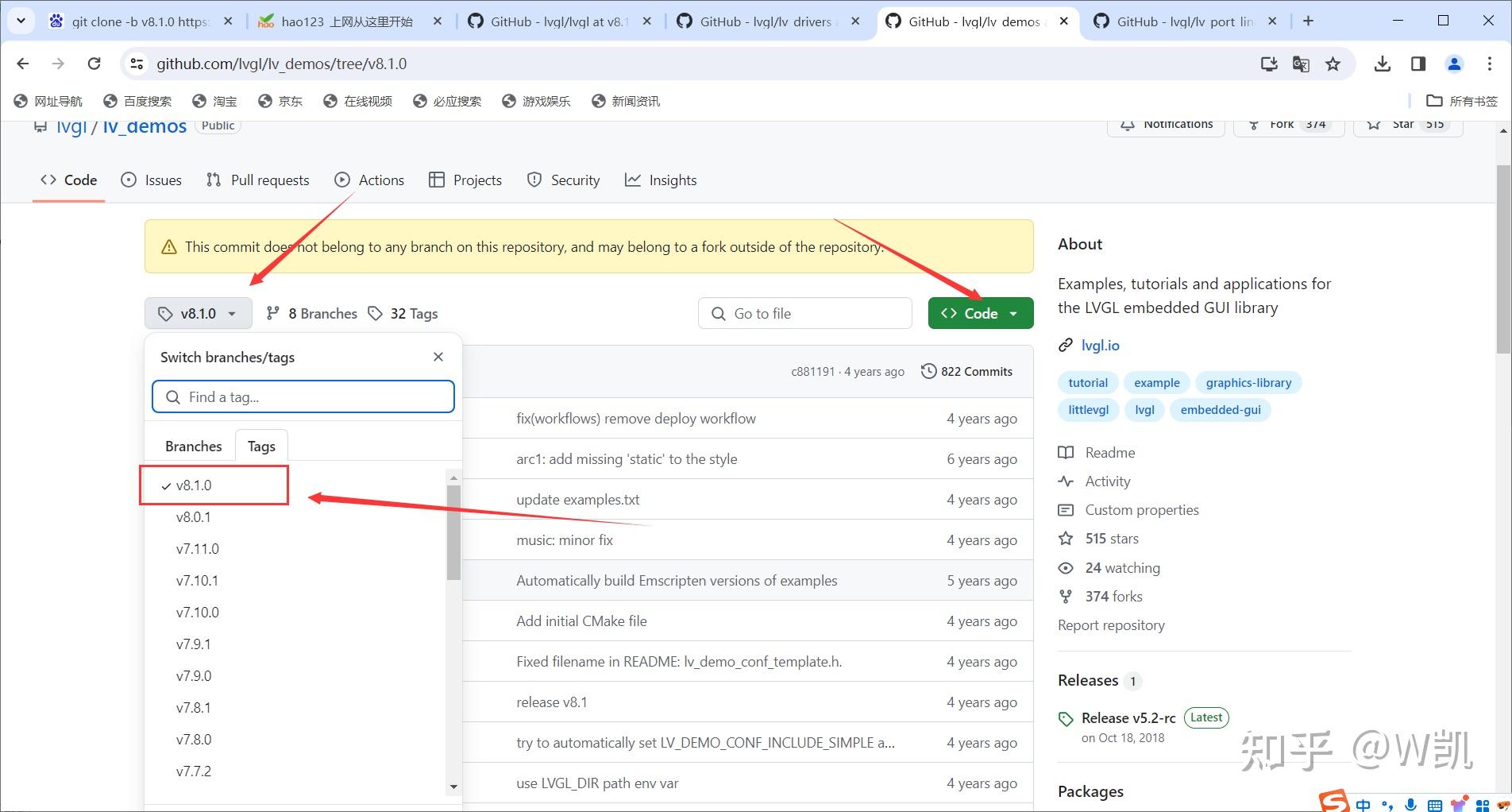Open the Pull requests tab
The height and width of the screenshot is (812, 1512).
coord(257,180)
